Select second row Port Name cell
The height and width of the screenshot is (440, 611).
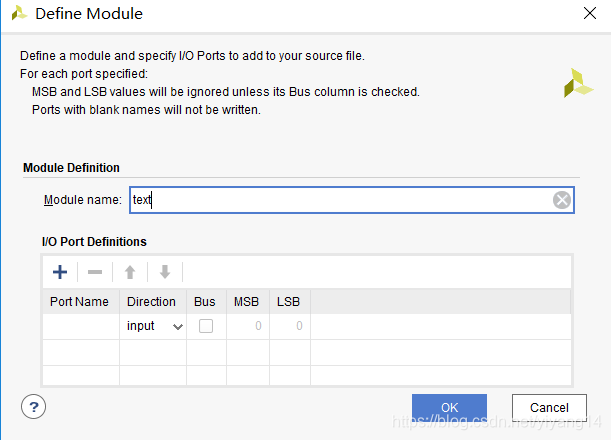[81, 352]
